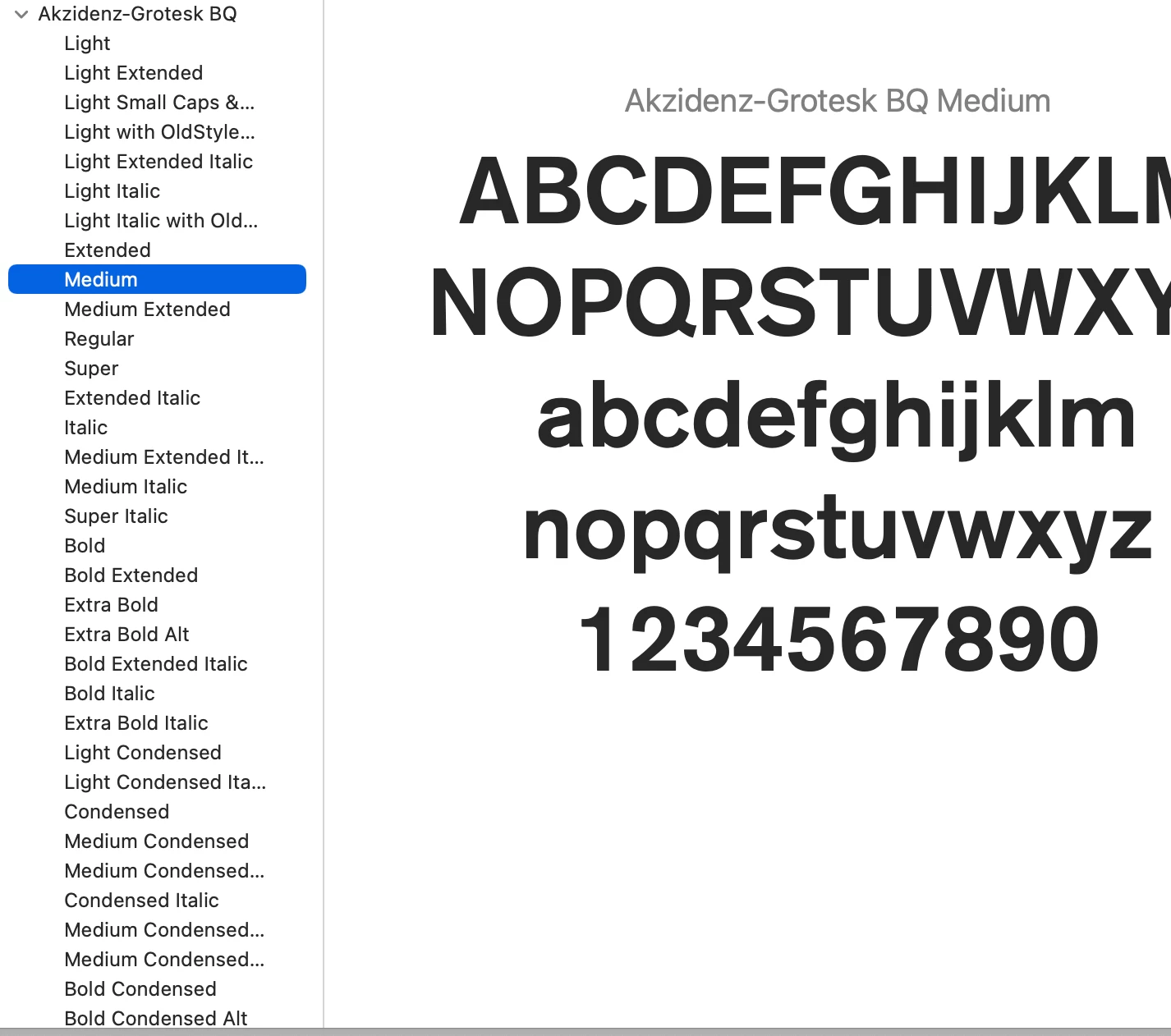Select the Light Condensed Ita… style

pos(157,782)
